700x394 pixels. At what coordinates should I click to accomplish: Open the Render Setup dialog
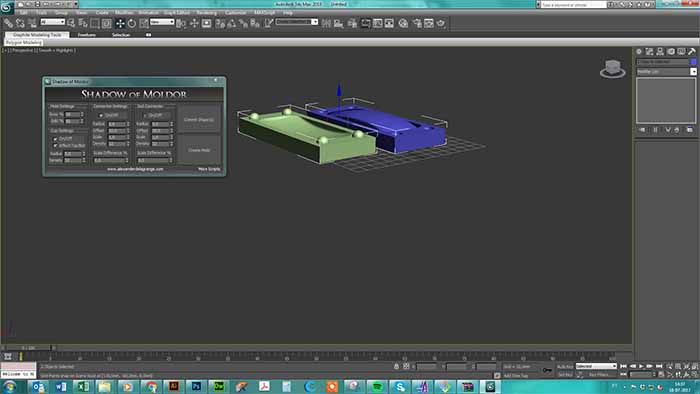click(x=417, y=23)
